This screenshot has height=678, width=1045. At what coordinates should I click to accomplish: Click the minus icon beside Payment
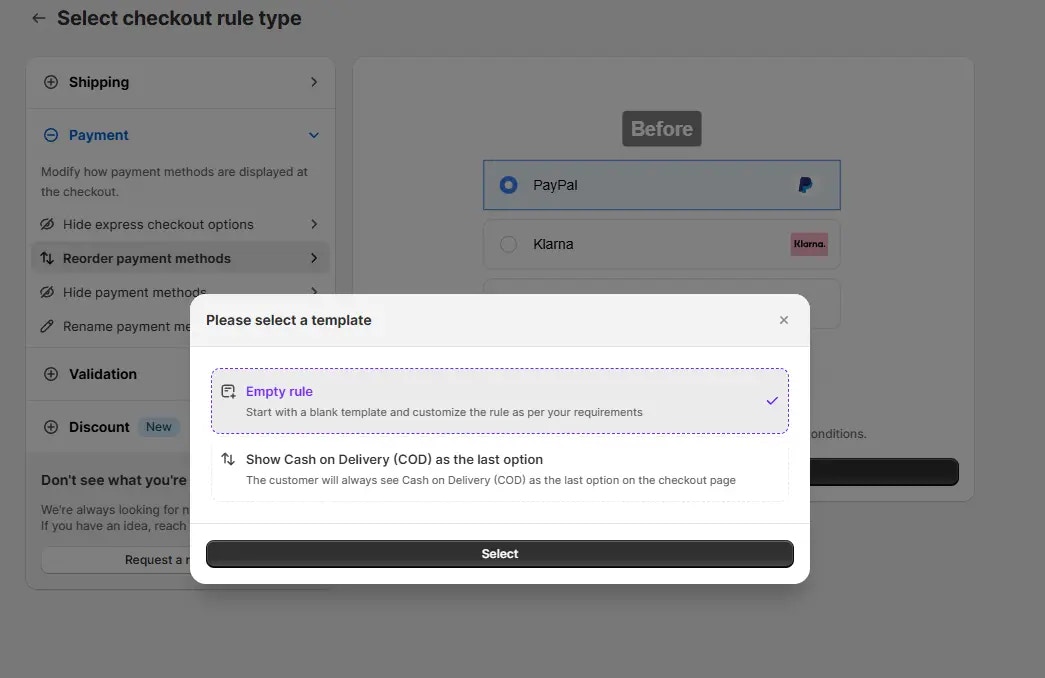click(51, 135)
